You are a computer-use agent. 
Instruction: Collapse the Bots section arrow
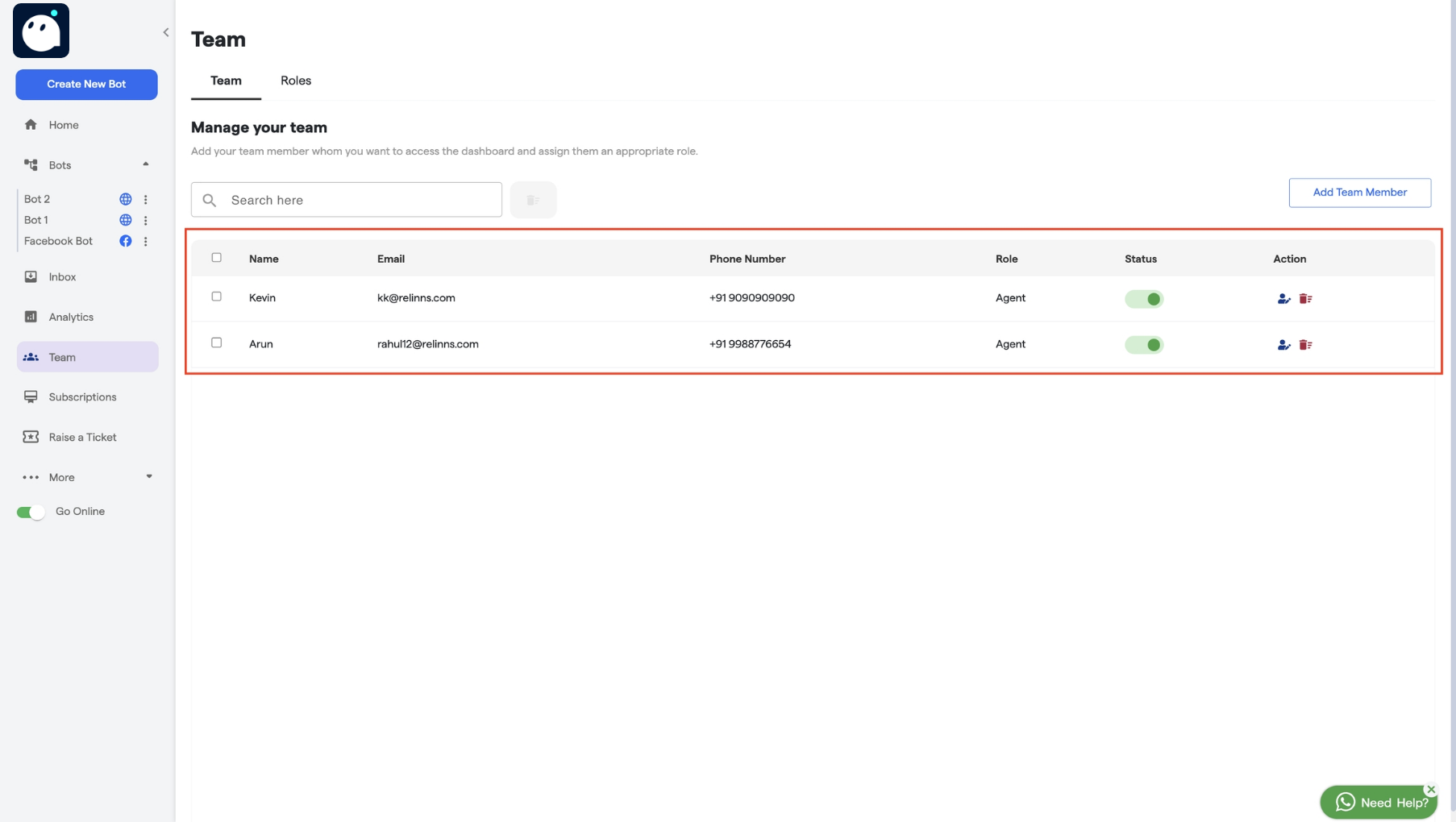click(146, 164)
